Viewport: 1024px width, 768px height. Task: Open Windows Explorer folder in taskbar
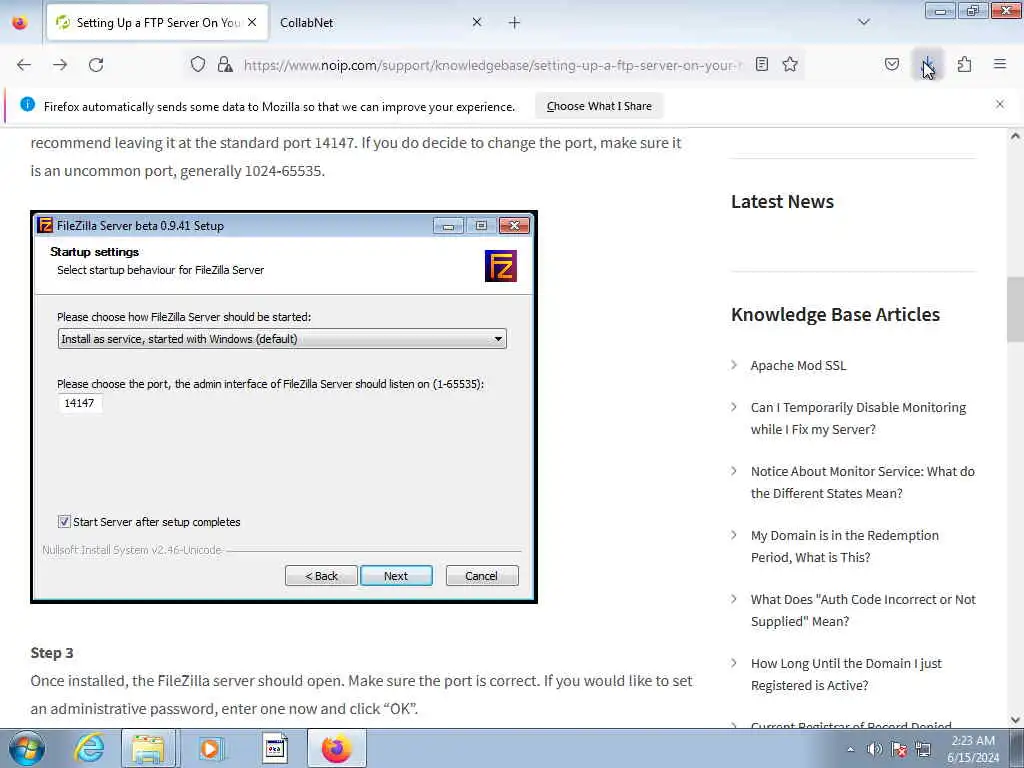[148, 748]
